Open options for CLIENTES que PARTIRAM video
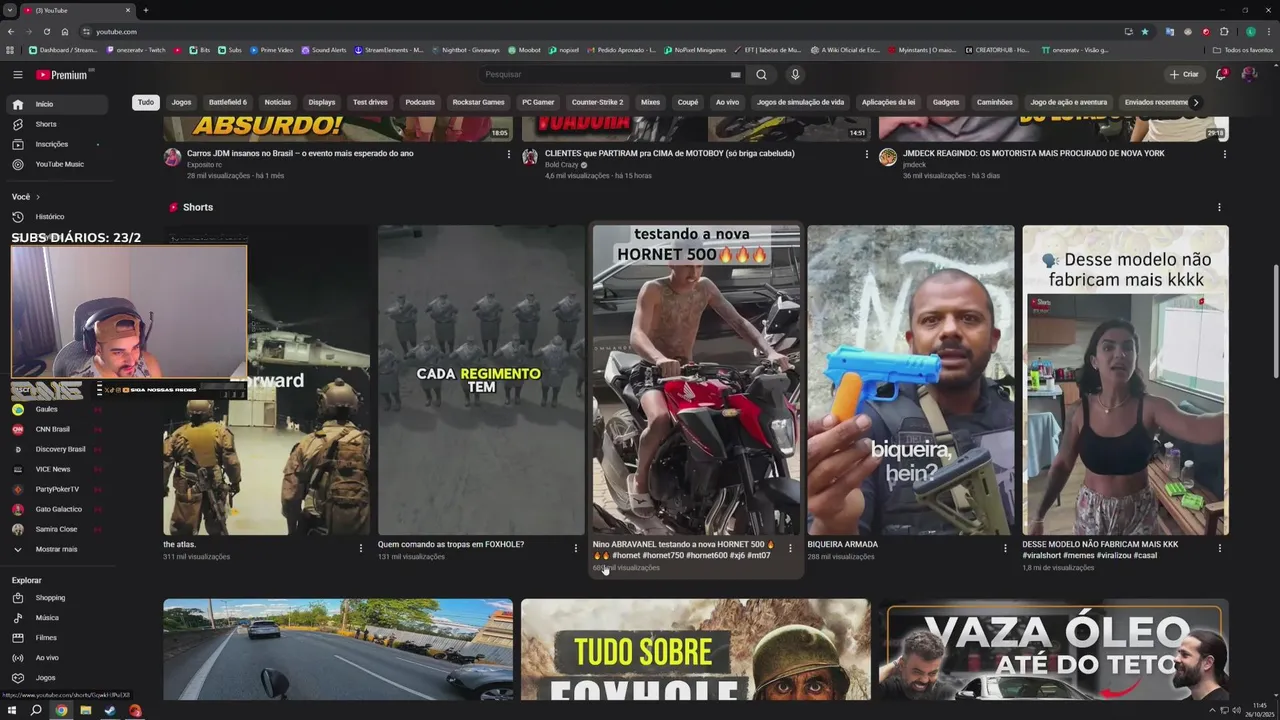 (867, 154)
